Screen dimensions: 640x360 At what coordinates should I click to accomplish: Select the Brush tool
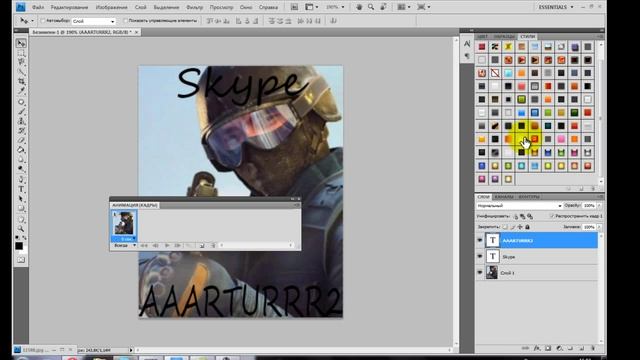21,111
